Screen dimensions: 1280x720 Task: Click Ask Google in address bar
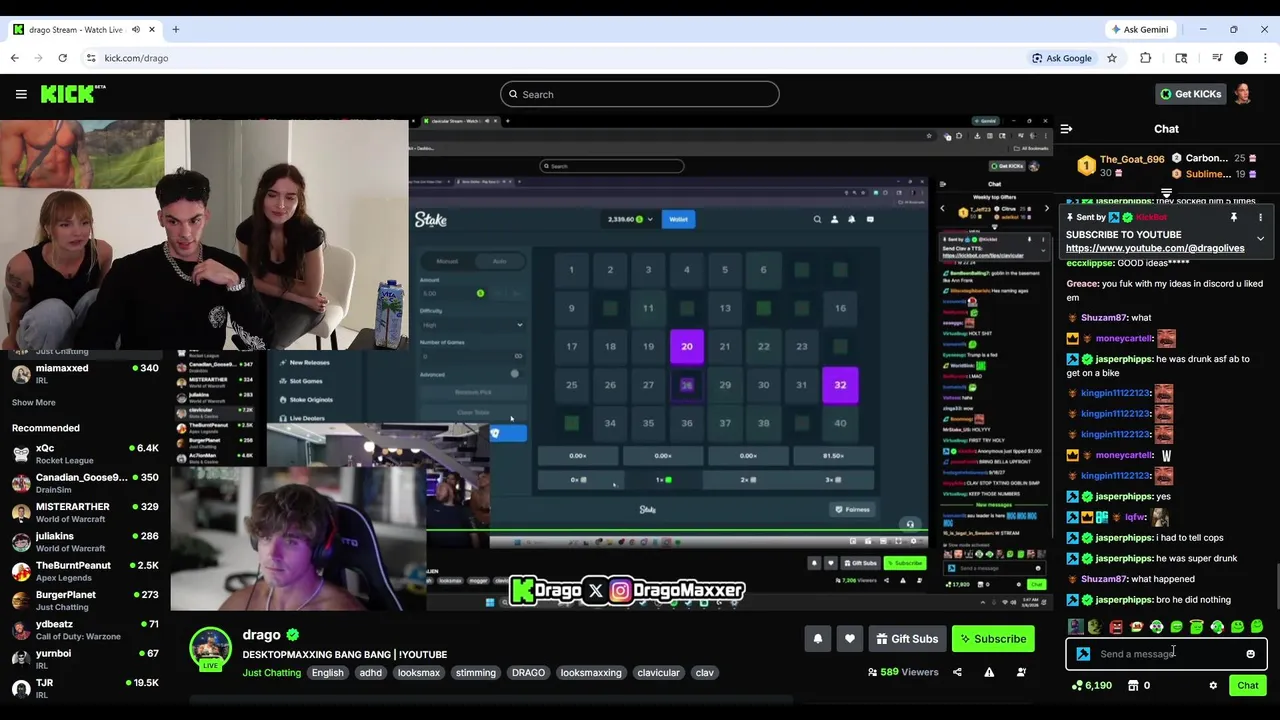click(x=1062, y=58)
